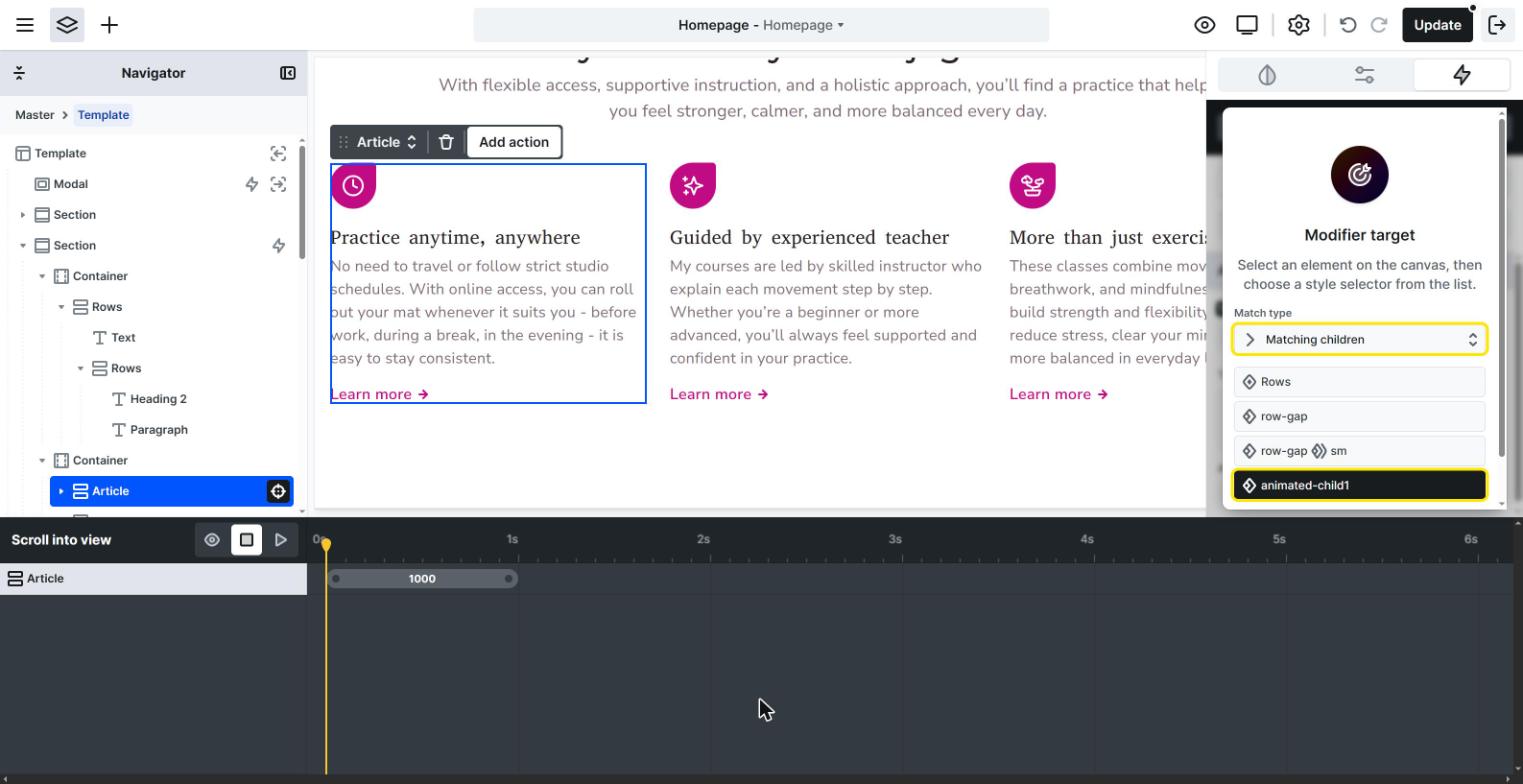
Task: Open the Article element switcher arrows
Action: coord(411,142)
